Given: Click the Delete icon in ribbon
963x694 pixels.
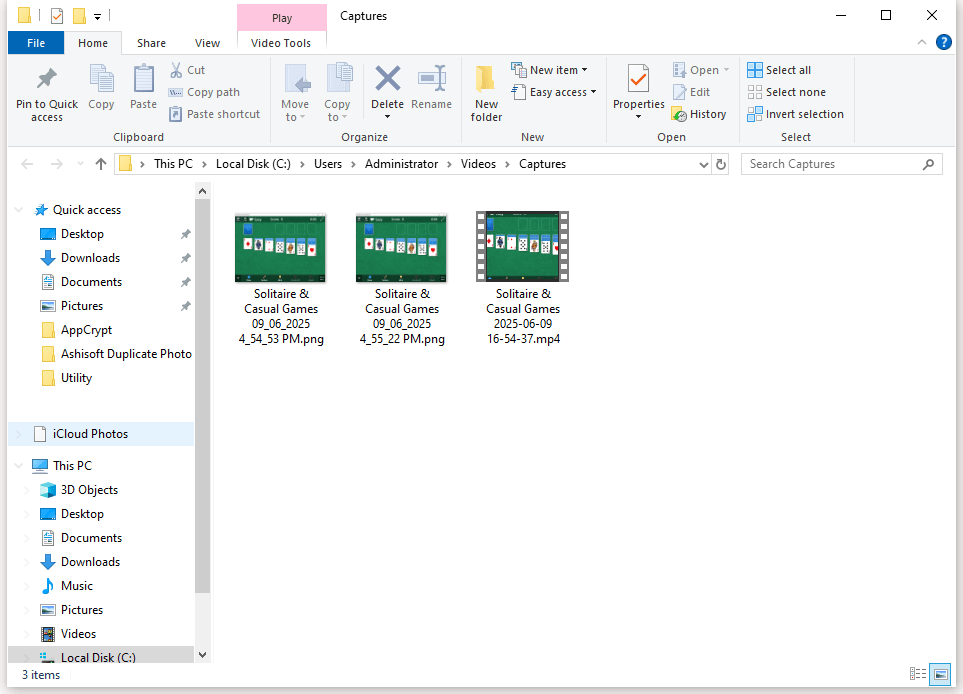Looking at the screenshot, I should pos(387,80).
